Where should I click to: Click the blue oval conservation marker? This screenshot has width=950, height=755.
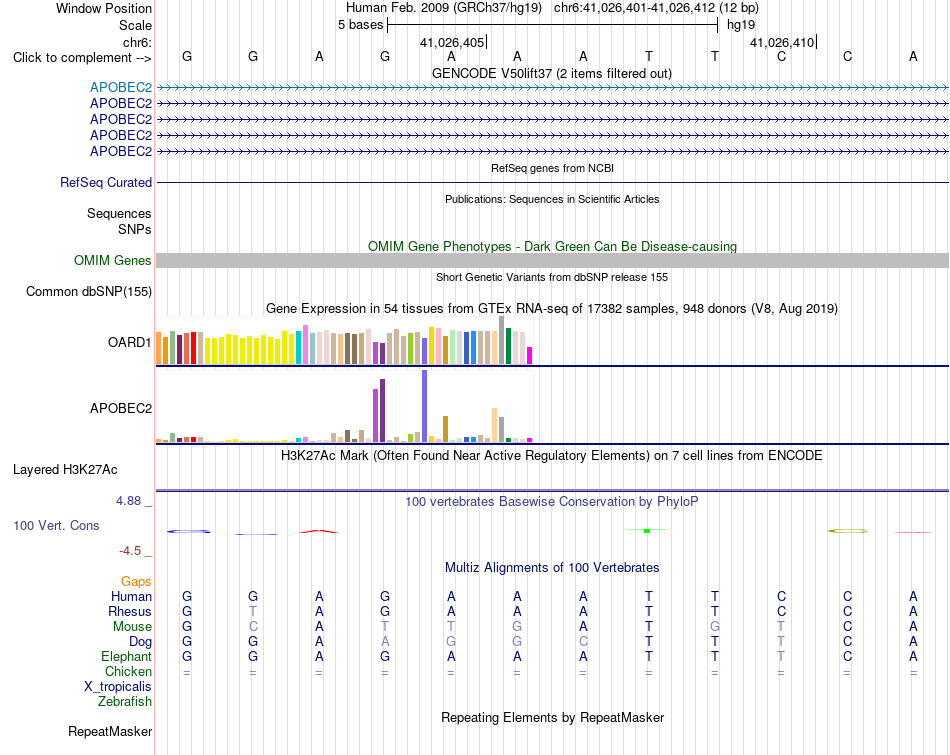pyautogui.click(x=188, y=531)
